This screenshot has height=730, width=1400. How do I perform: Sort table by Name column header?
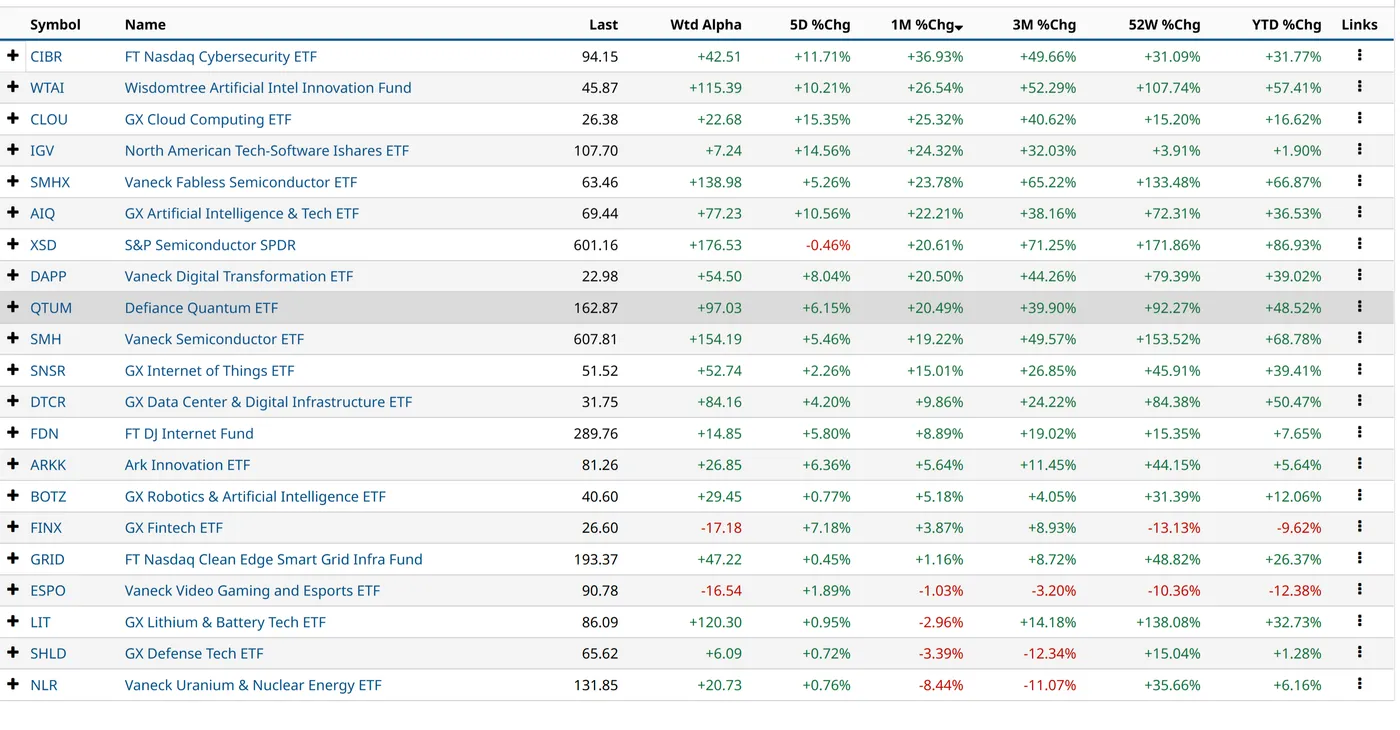coord(145,24)
